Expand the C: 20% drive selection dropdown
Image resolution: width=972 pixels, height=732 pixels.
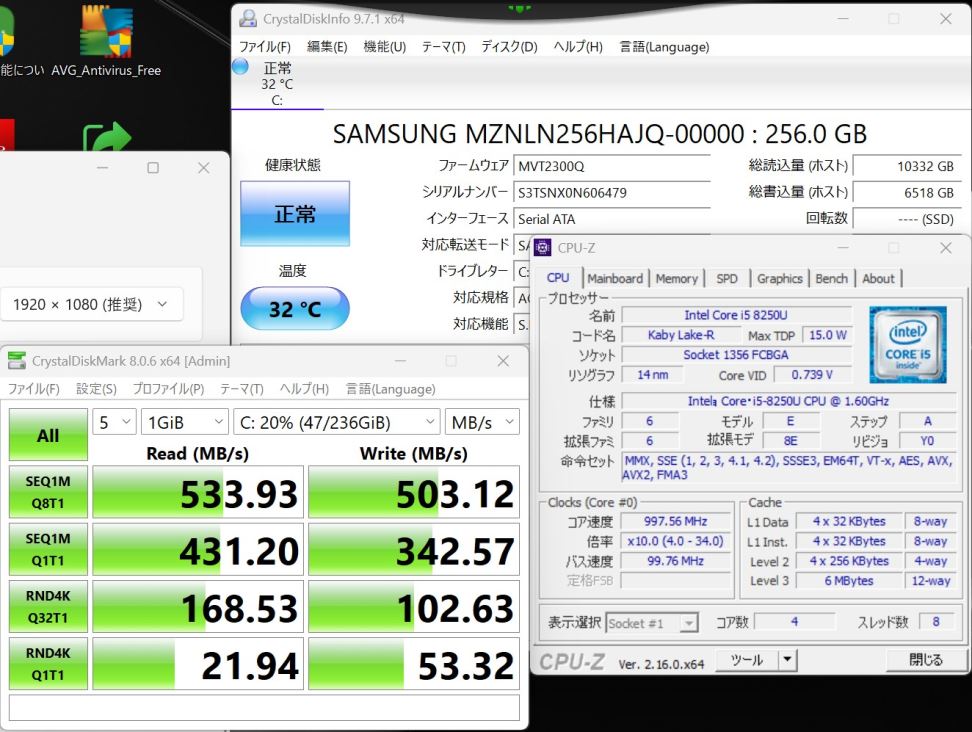[336, 422]
